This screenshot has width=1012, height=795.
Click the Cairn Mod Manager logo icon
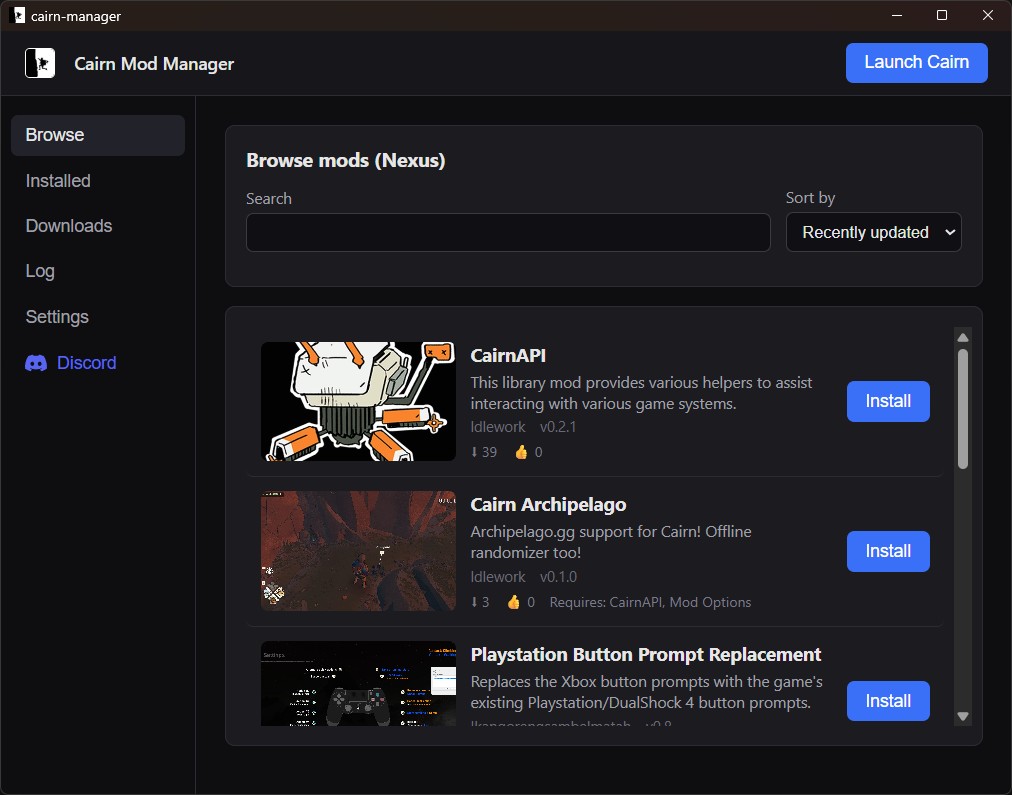(x=40, y=63)
